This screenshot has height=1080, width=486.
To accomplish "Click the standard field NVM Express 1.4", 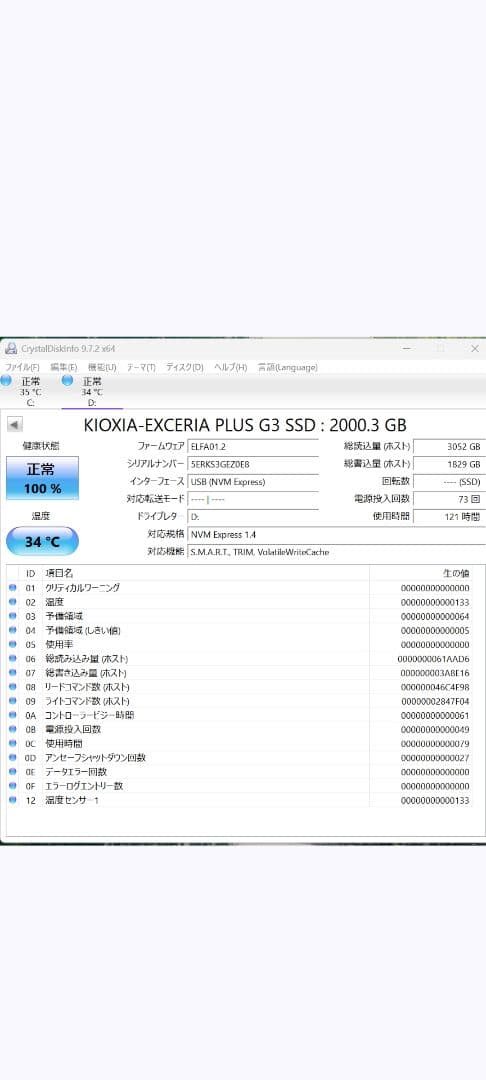I will click(336, 534).
